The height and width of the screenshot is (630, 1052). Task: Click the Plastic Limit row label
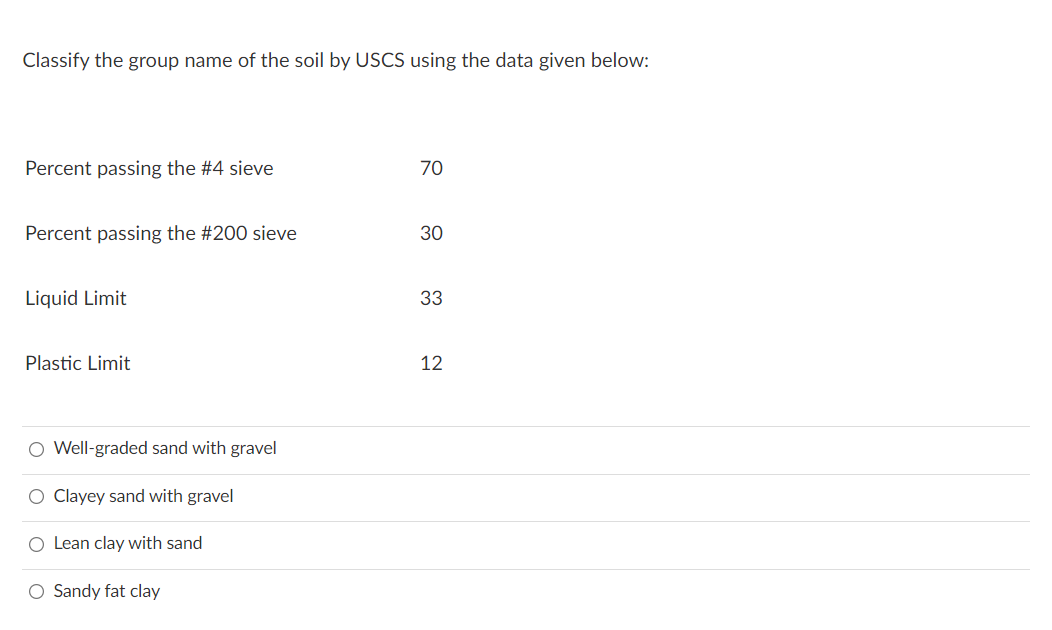78,363
